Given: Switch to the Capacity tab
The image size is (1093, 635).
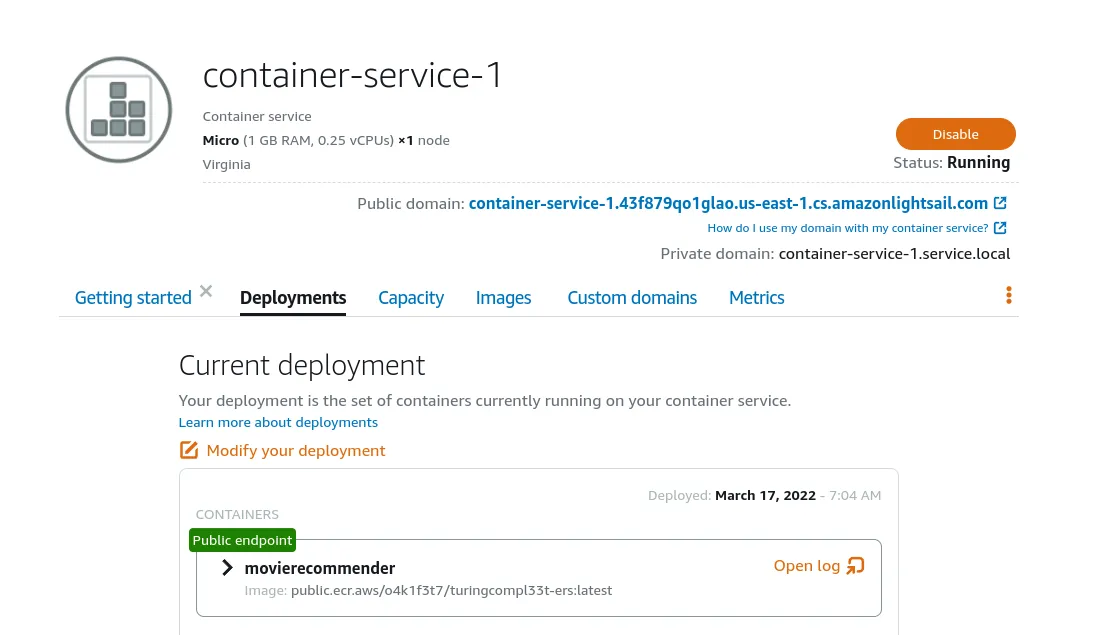Looking at the screenshot, I should (410, 298).
